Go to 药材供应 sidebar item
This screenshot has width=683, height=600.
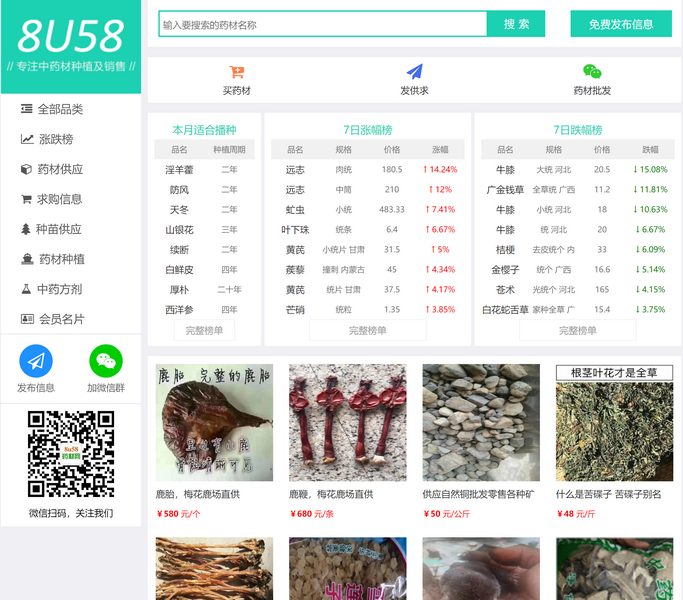pyautogui.click(x=60, y=169)
